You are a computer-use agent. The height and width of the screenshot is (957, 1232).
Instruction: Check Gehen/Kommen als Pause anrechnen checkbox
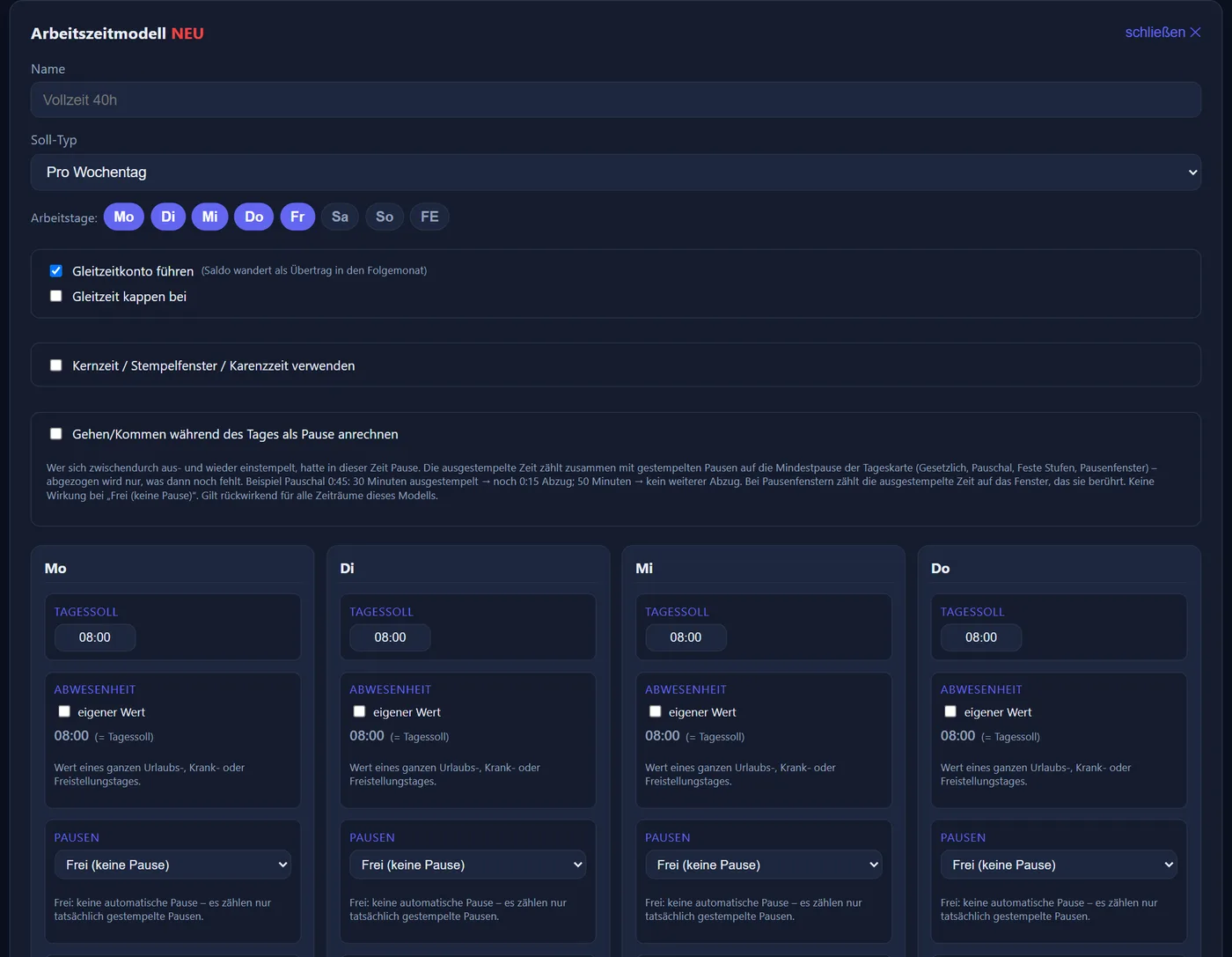click(56, 434)
